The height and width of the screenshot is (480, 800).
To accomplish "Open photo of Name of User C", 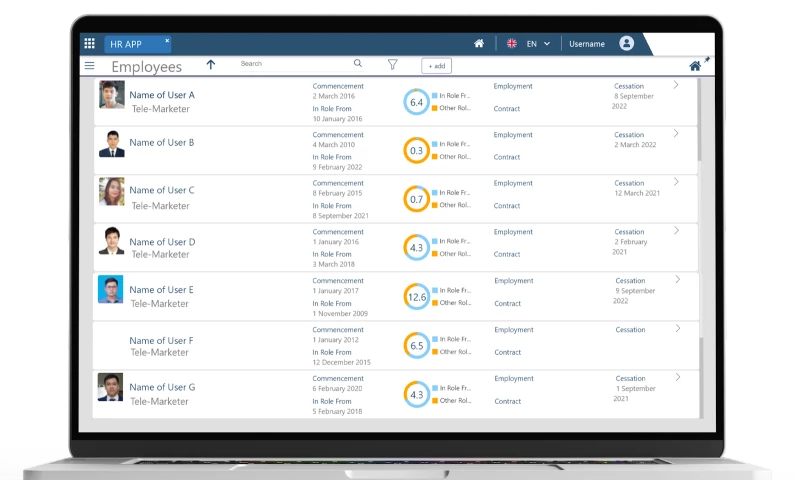I will (112, 191).
